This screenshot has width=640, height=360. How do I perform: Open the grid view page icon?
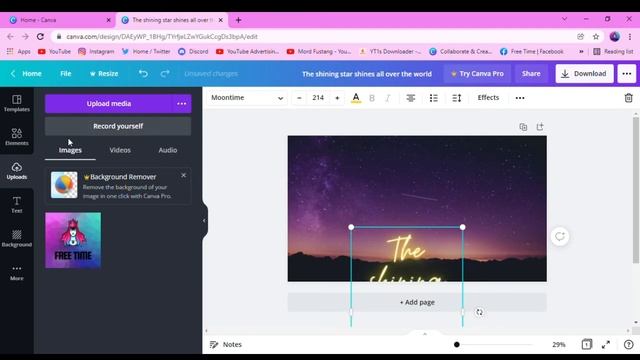(587, 344)
